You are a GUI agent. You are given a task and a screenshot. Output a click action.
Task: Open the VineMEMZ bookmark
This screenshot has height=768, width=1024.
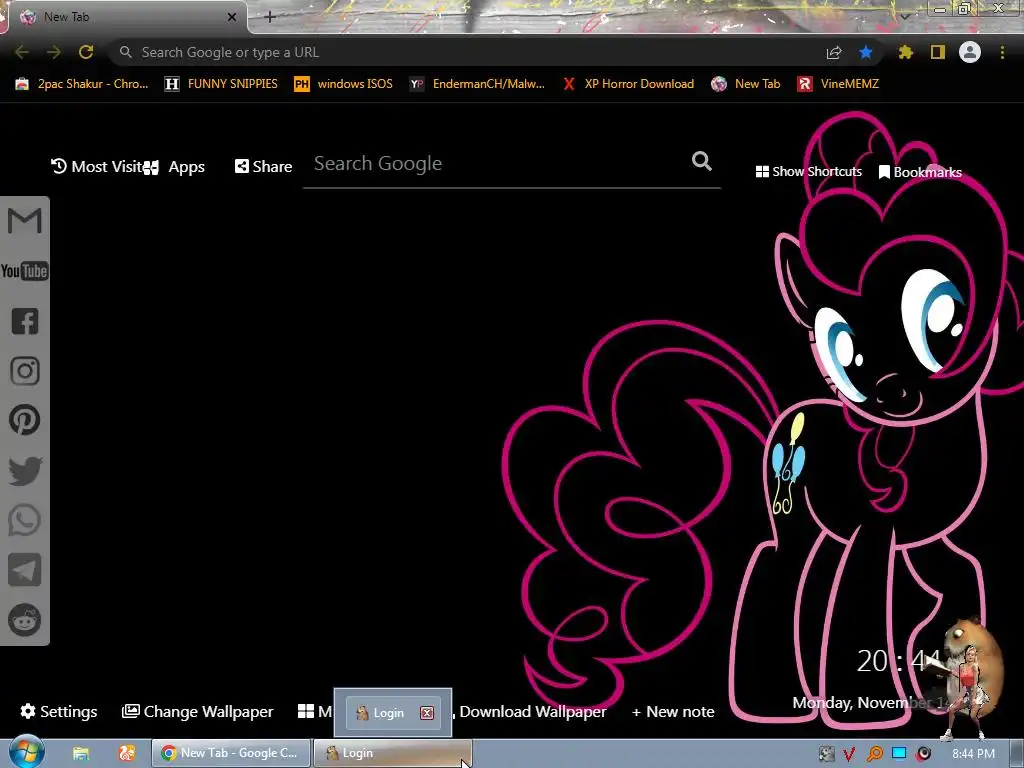[839, 84]
